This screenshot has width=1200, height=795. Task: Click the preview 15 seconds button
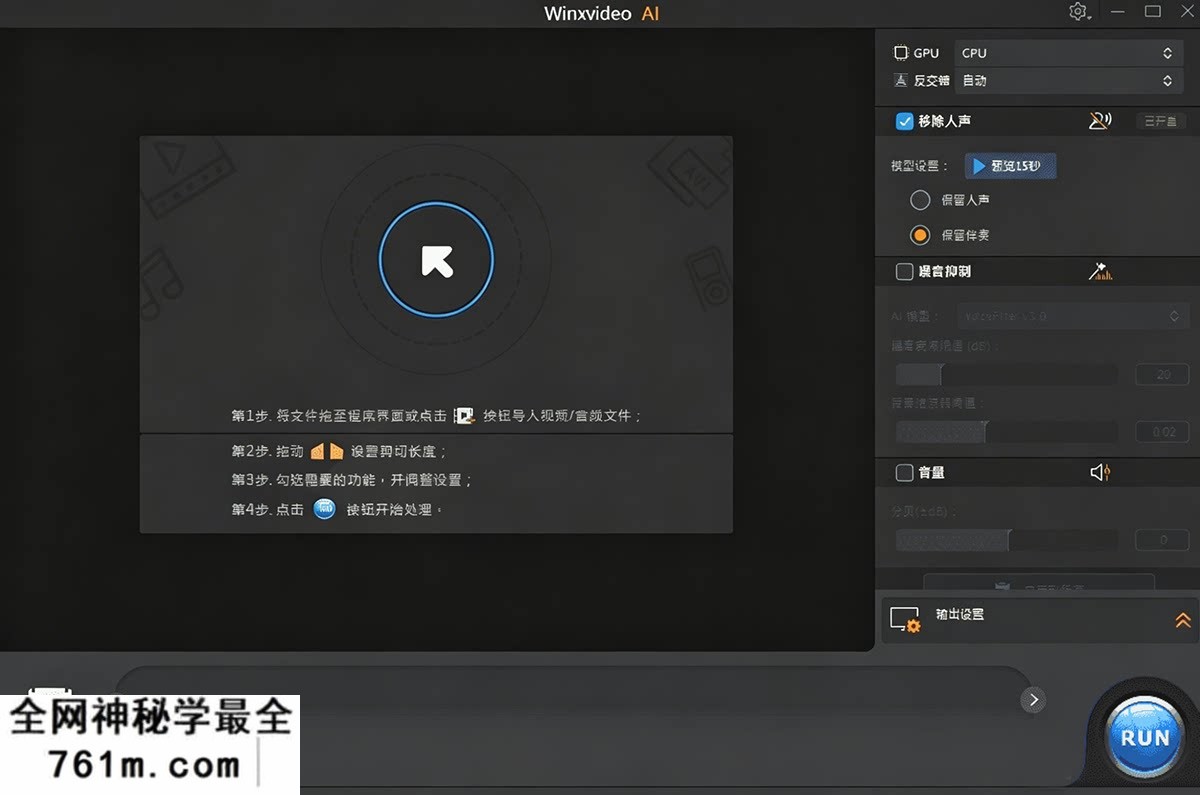point(1010,166)
